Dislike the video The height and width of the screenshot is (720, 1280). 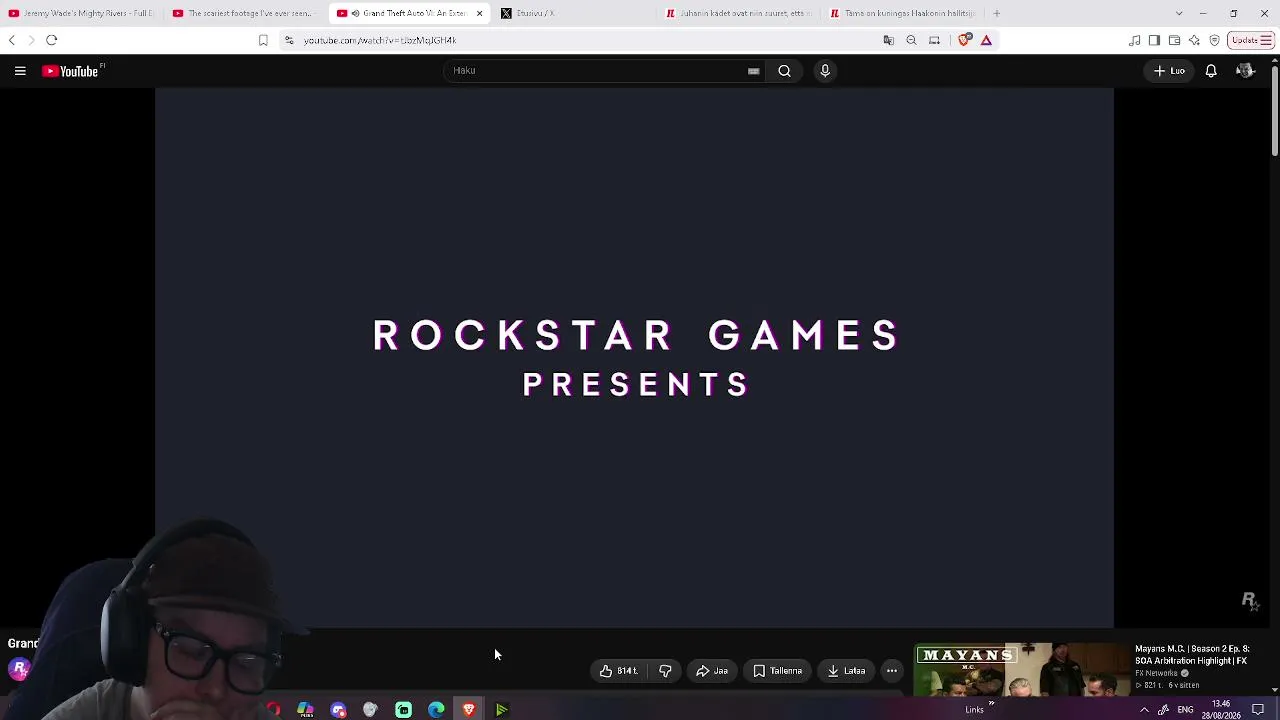point(665,671)
